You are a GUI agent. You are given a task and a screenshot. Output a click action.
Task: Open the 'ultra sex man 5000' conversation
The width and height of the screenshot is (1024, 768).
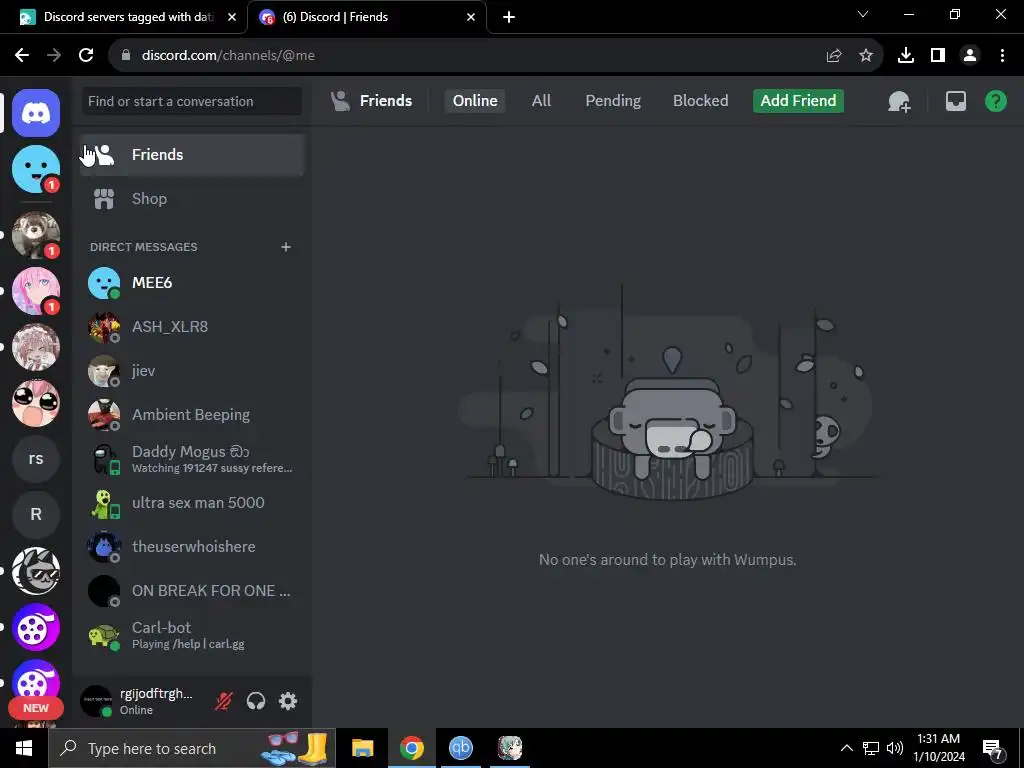click(x=192, y=503)
